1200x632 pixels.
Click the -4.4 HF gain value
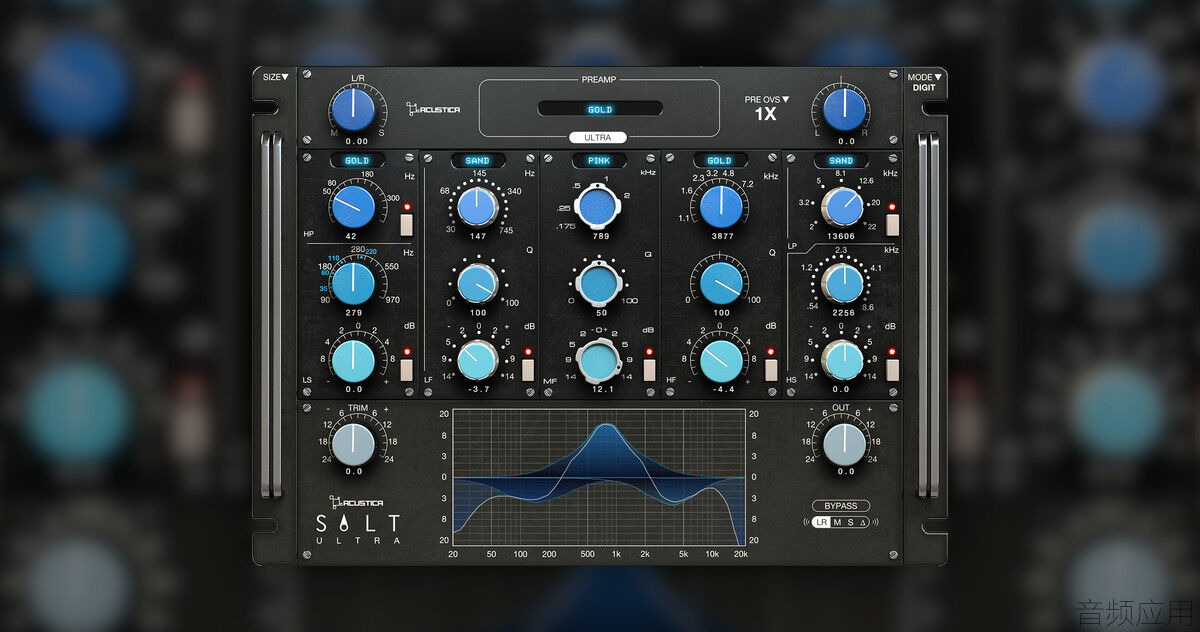coord(721,389)
